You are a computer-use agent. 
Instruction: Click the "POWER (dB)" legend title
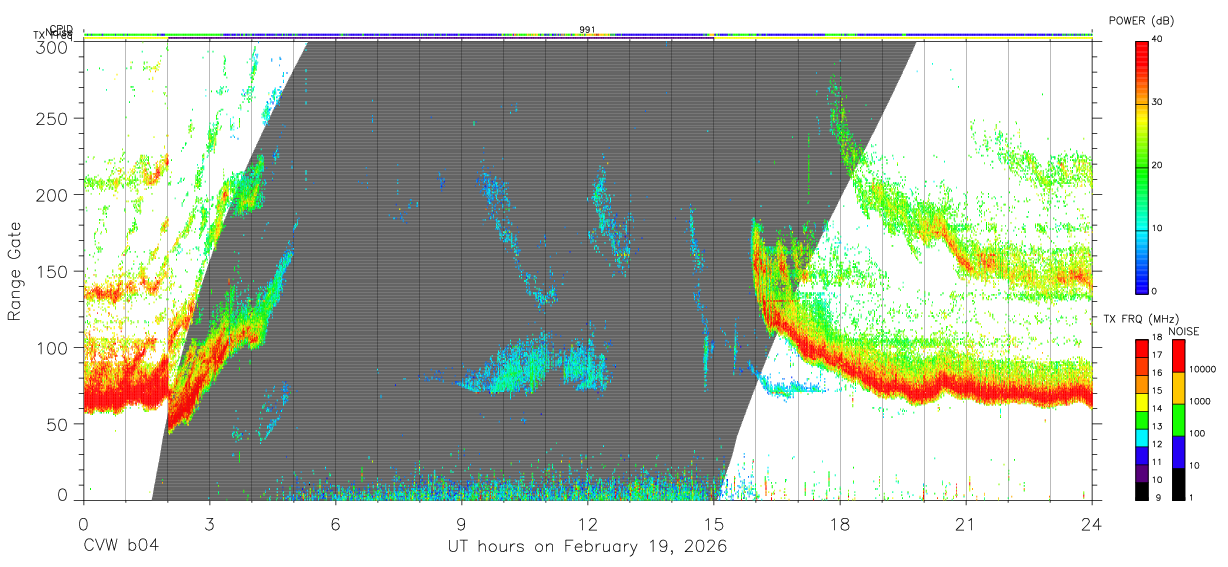tap(1142, 20)
